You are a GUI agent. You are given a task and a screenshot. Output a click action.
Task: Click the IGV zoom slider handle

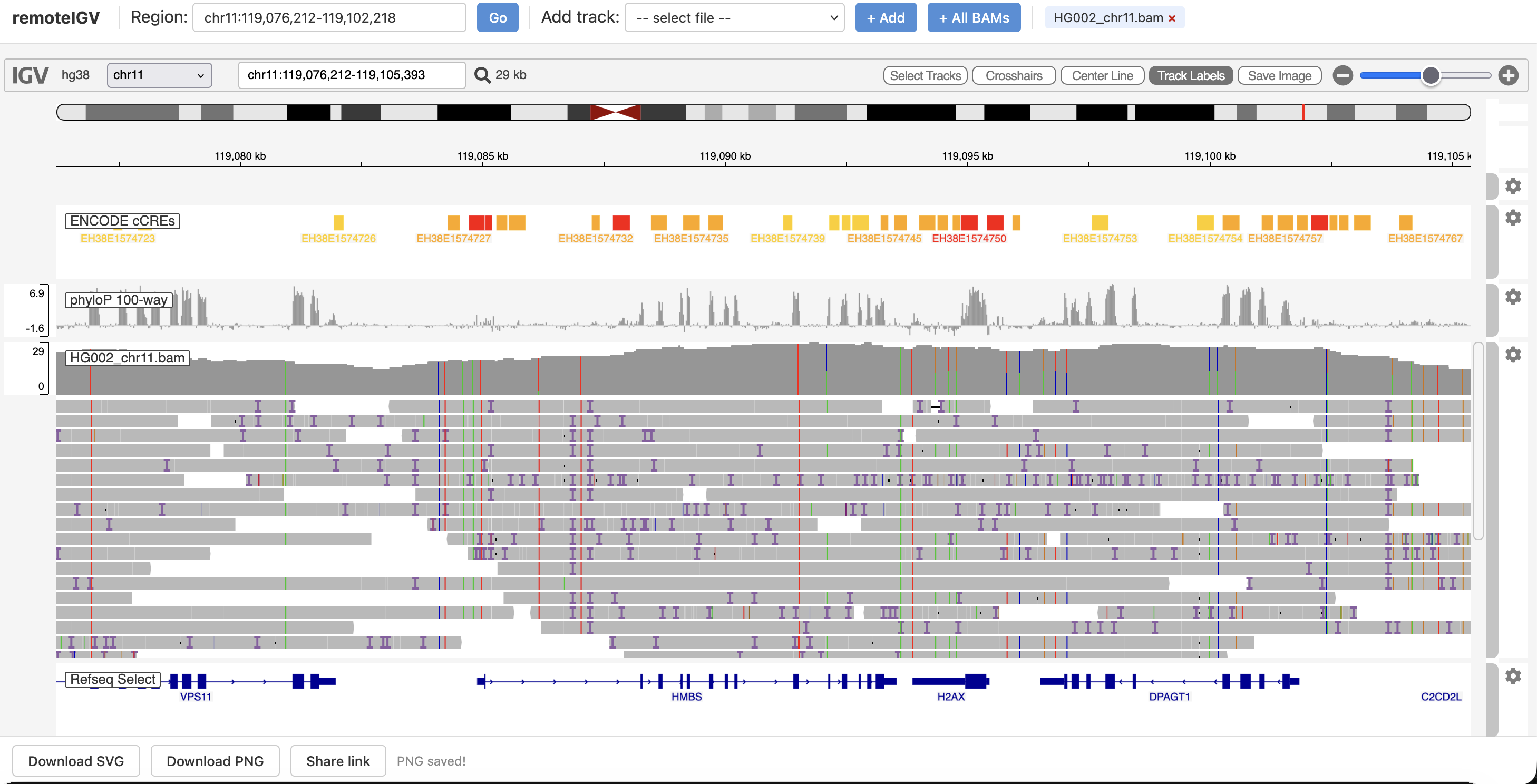(x=1430, y=76)
